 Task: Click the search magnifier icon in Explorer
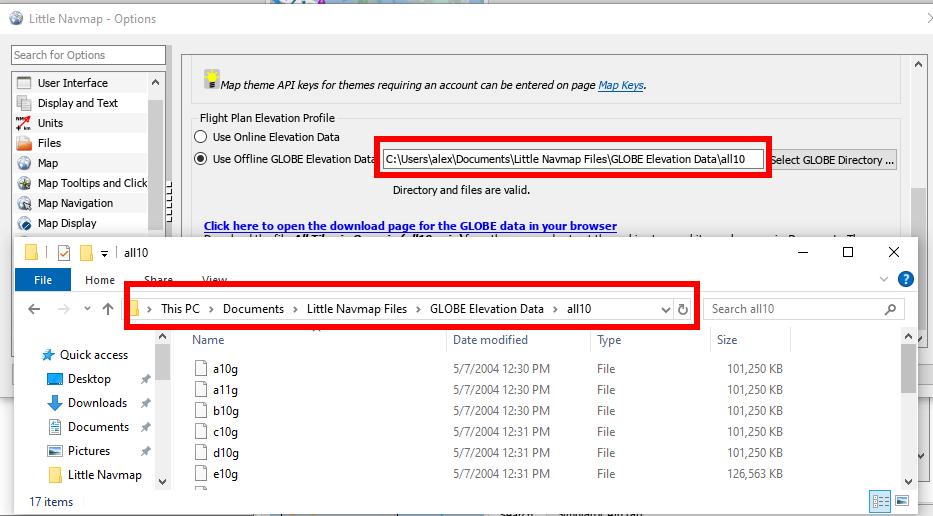click(x=891, y=309)
